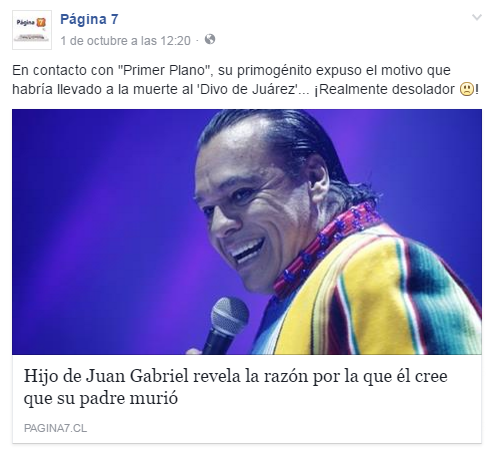This screenshot has width=493, height=454.
Task: Open the Página 7 profile picture
Action: pos(32,30)
